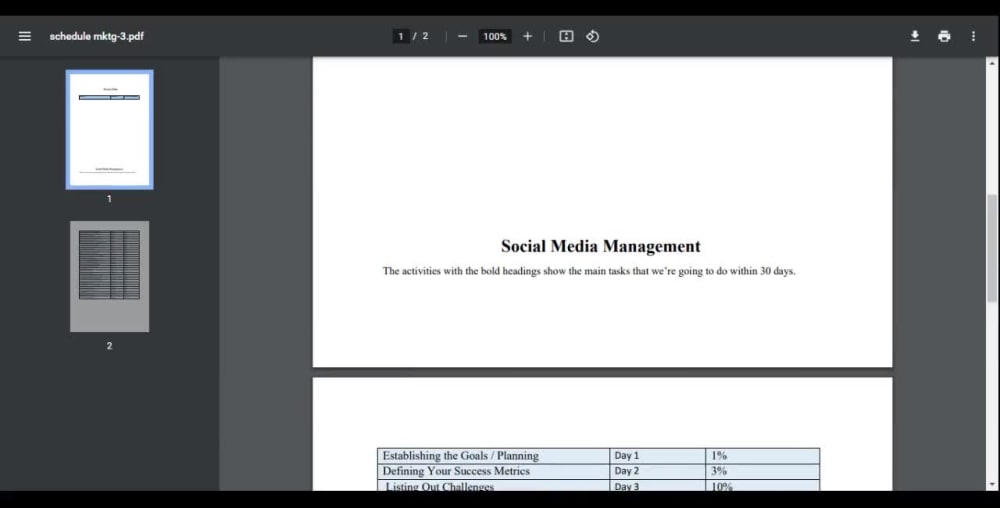This screenshot has width=1000, height=508.
Task: Click the 100% zoom level field
Action: pos(495,36)
